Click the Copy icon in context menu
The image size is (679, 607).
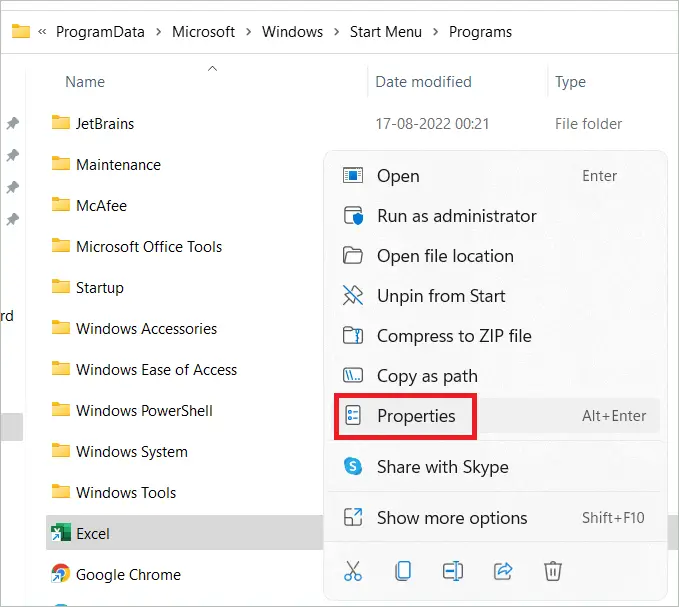click(x=403, y=571)
